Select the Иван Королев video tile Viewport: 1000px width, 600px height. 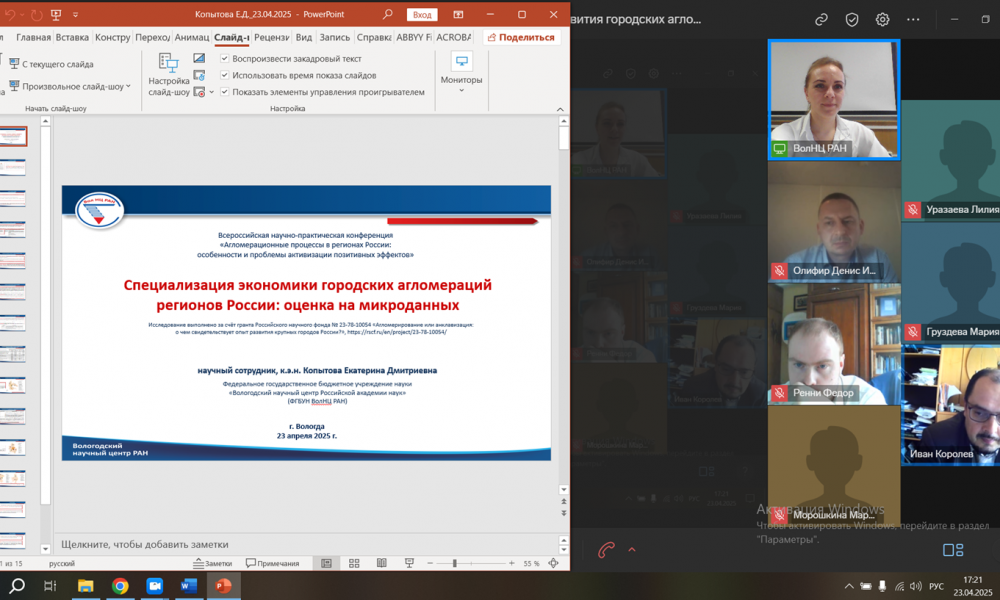950,405
